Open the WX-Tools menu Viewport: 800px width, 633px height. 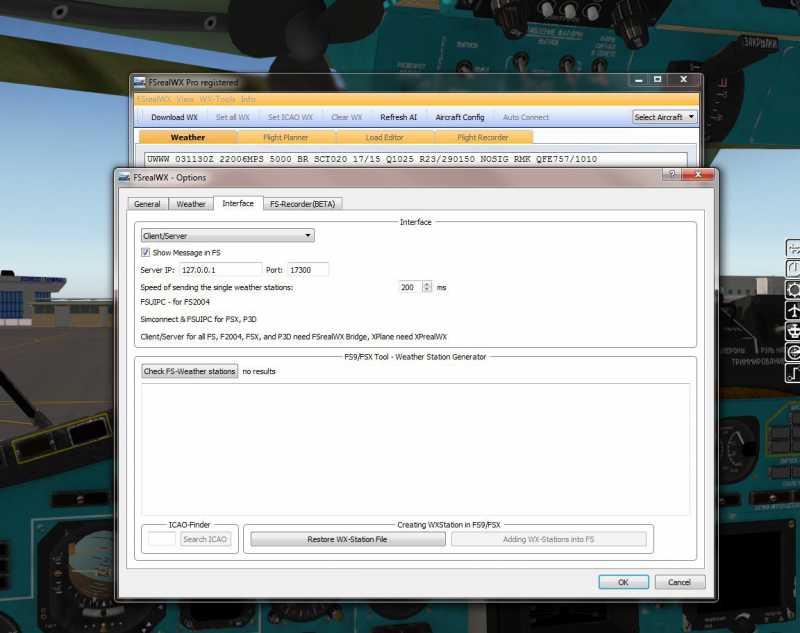pos(217,99)
